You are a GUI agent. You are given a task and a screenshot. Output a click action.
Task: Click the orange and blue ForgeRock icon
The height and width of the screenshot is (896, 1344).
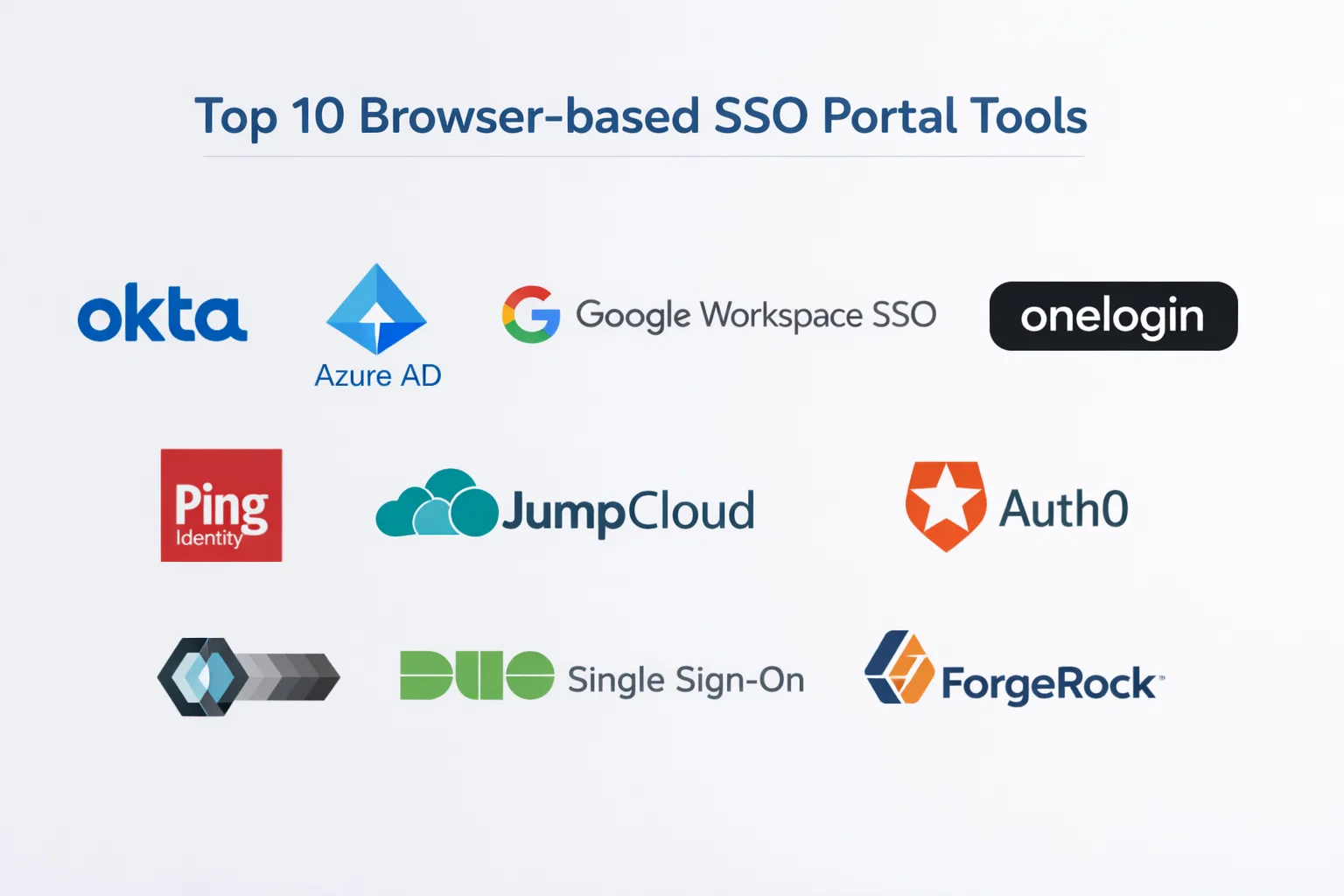tap(899, 668)
